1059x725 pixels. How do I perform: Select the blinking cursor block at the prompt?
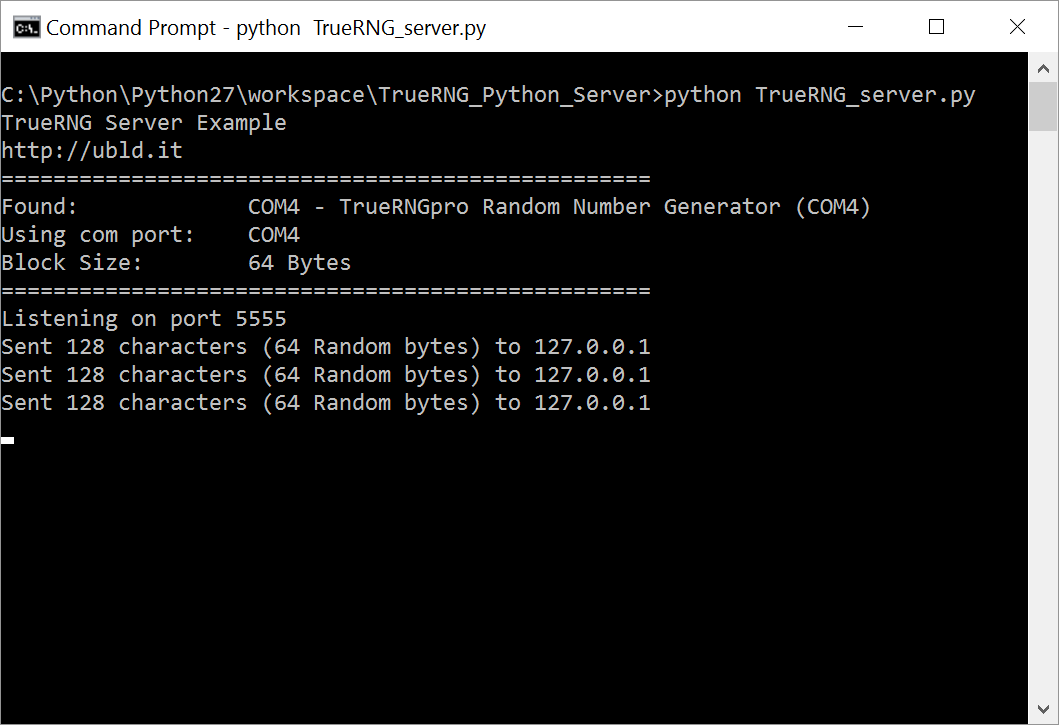(x=8, y=440)
